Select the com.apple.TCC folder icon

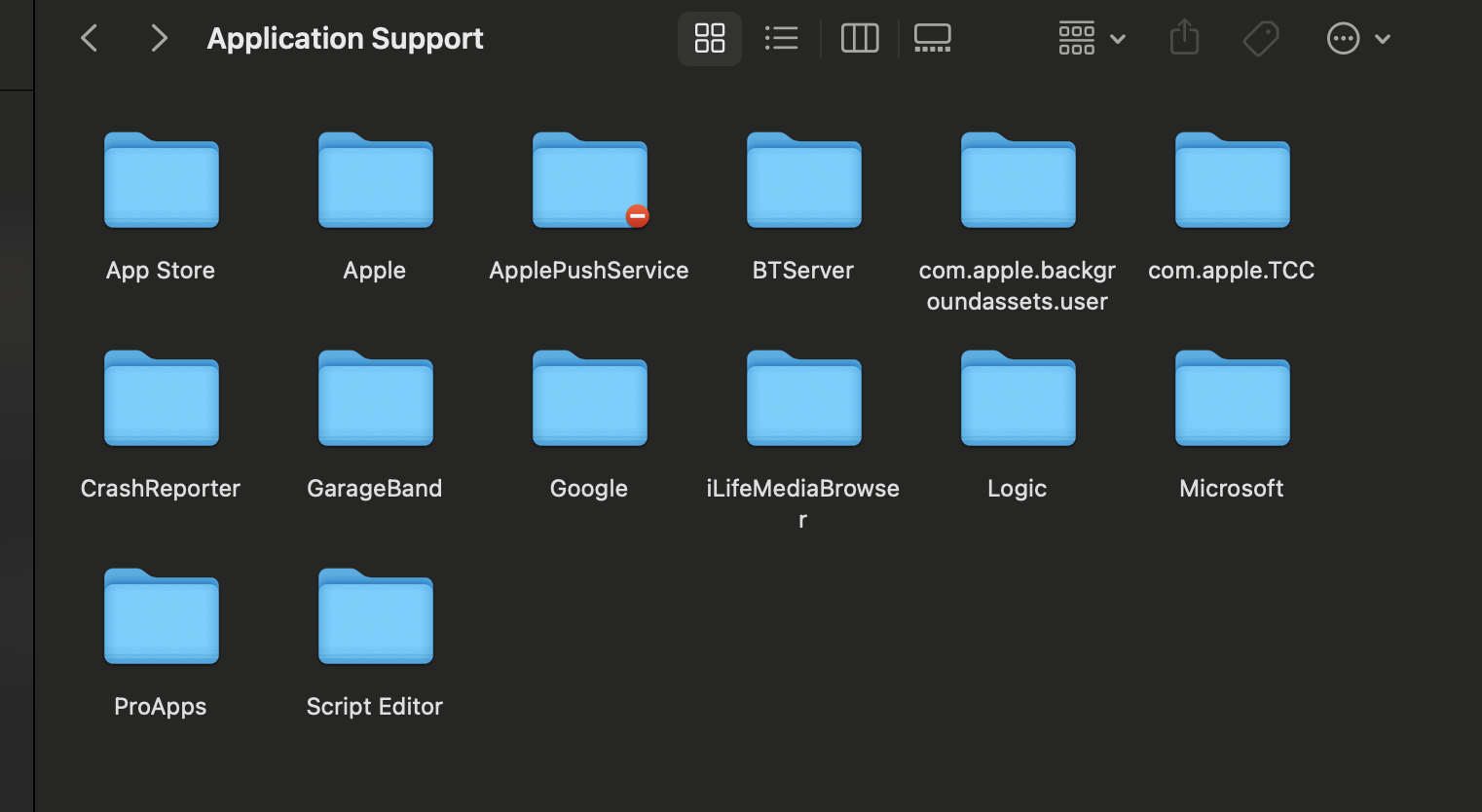click(1233, 180)
